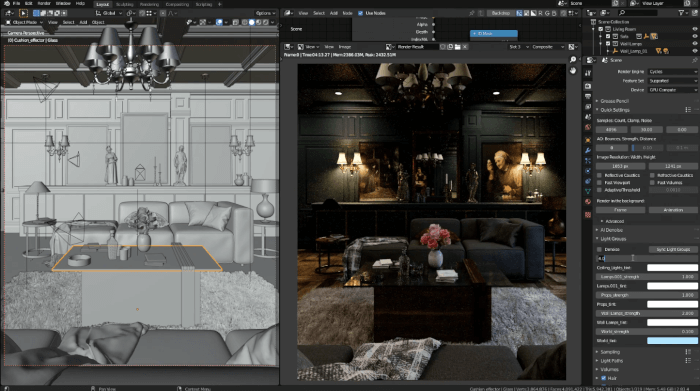Viewport: 700px width, 391px height.
Task: Open the viewport Select menu
Action: coord(68,22)
